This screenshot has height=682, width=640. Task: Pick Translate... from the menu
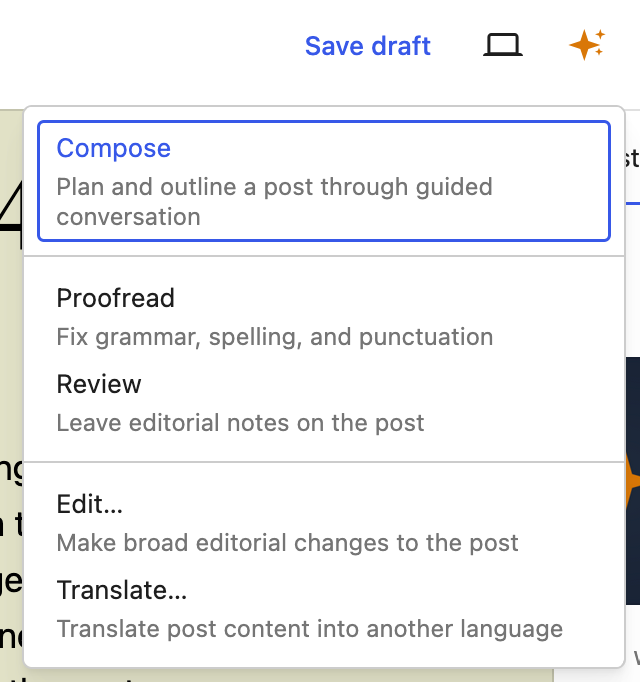click(x=121, y=590)
